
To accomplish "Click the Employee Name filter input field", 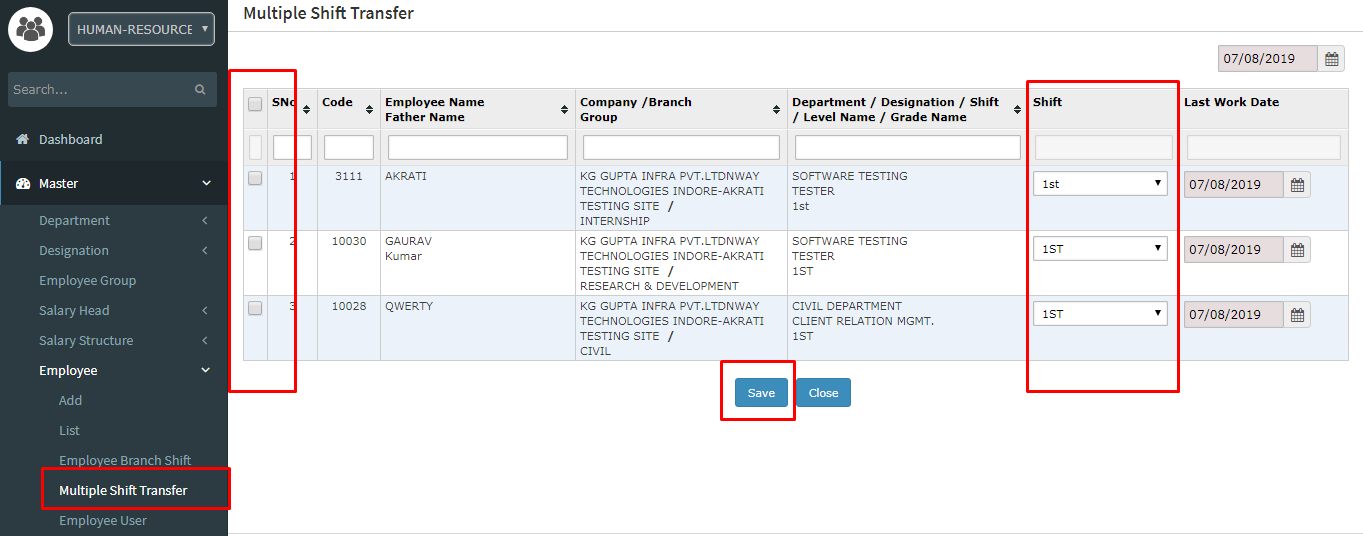I will 477,148.
